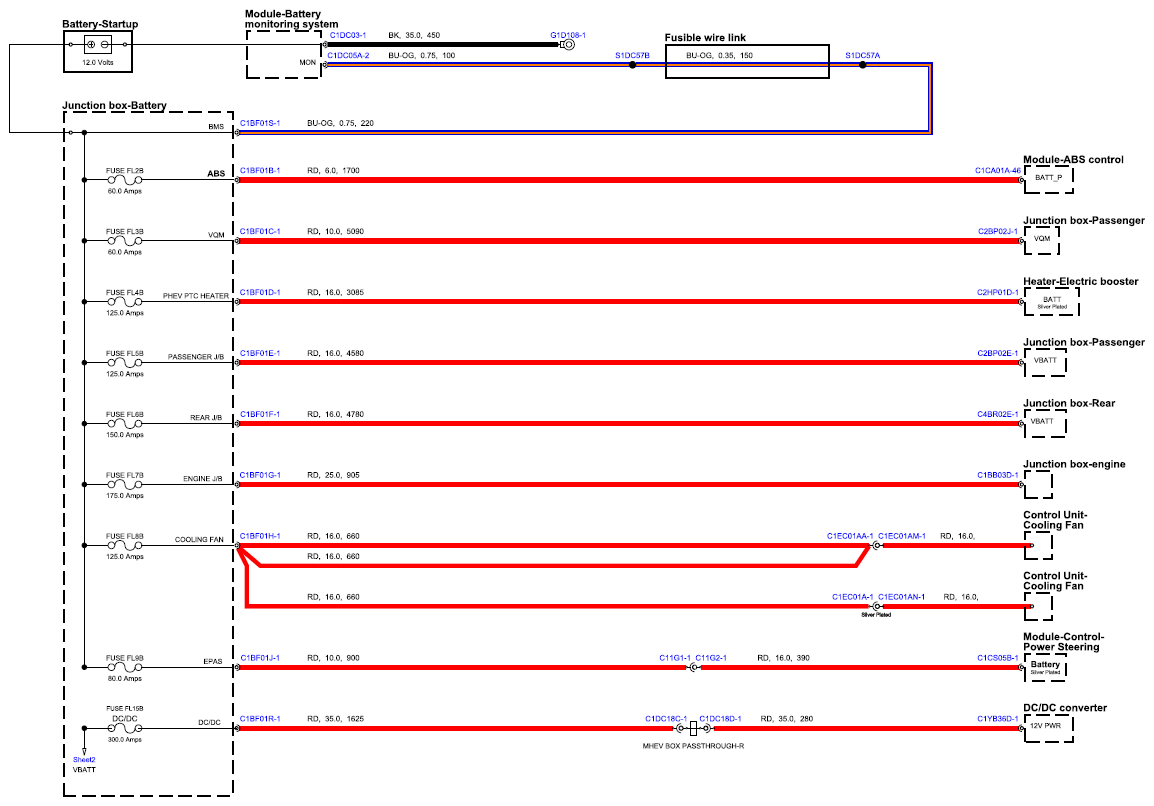
Task: Click the FUSE FL4B fuse symbol
Action: coord(124,302)
